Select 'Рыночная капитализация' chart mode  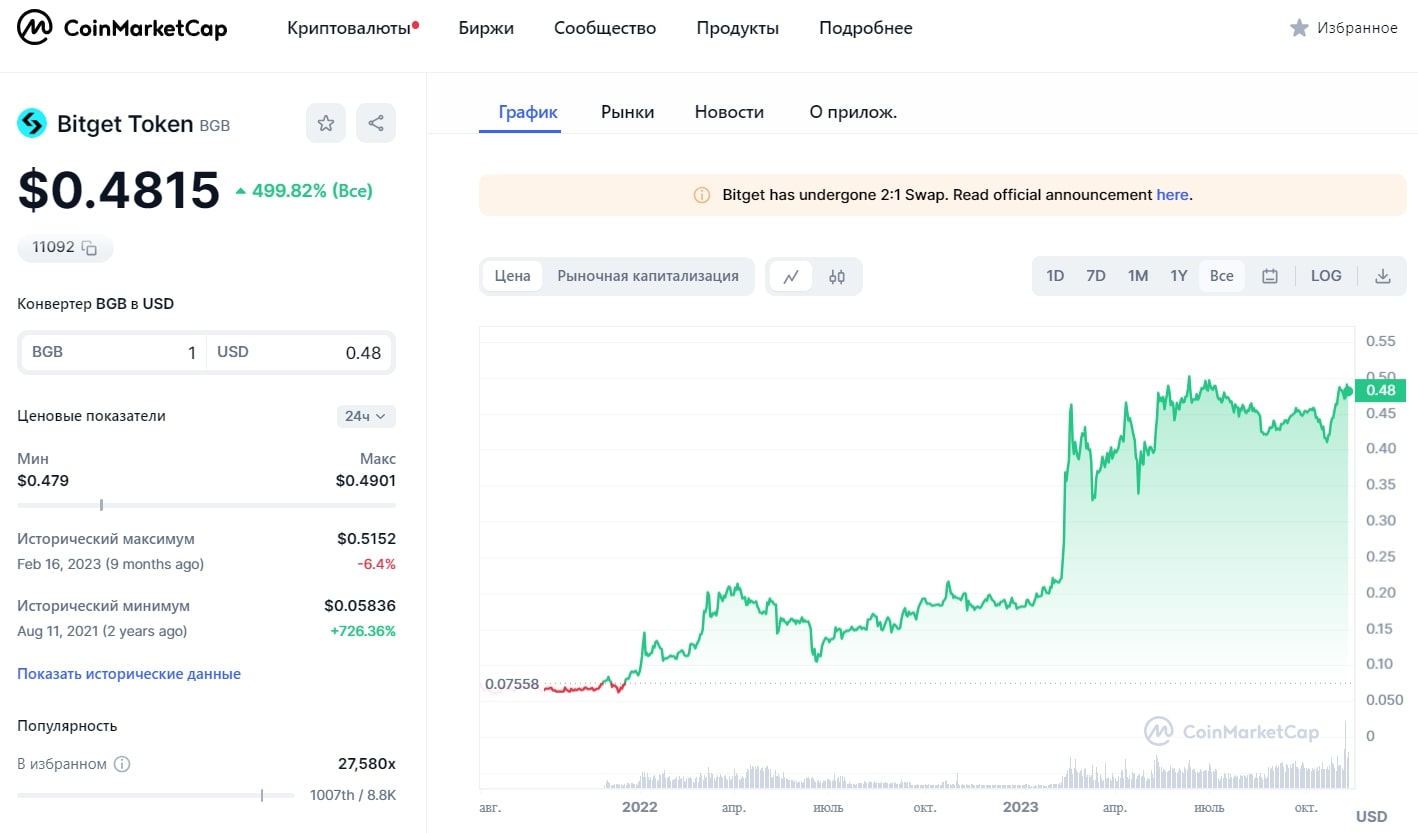[x=648, y=276]
